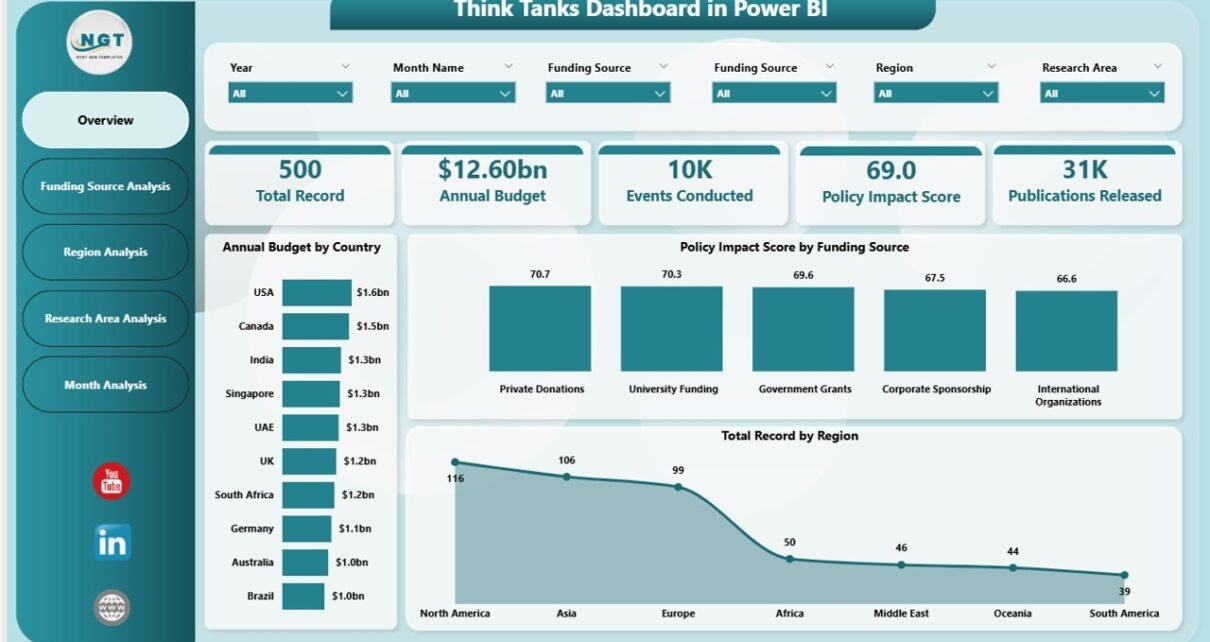
Task: Switch to the Overview page
Action: click(x=105, y=120)
